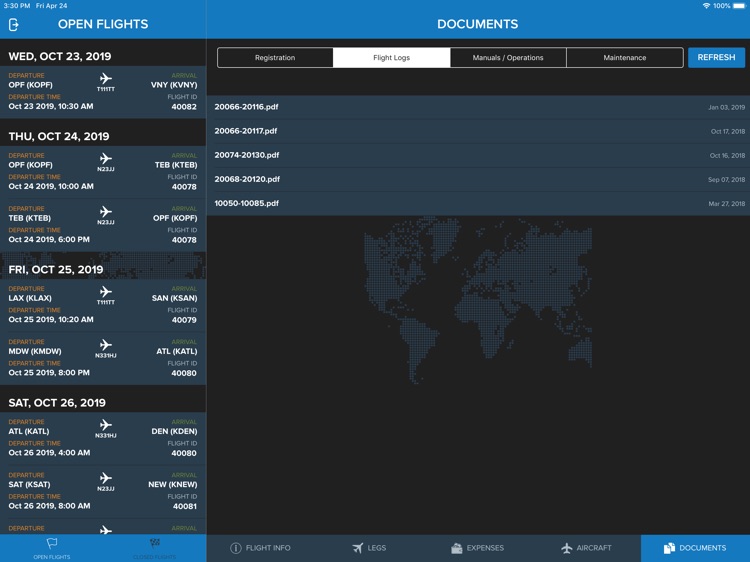Tap airplane icon of LAX to SAN flight
This screenshot has height=562, width=750.
pyautogui.click(x=106, y=291)
